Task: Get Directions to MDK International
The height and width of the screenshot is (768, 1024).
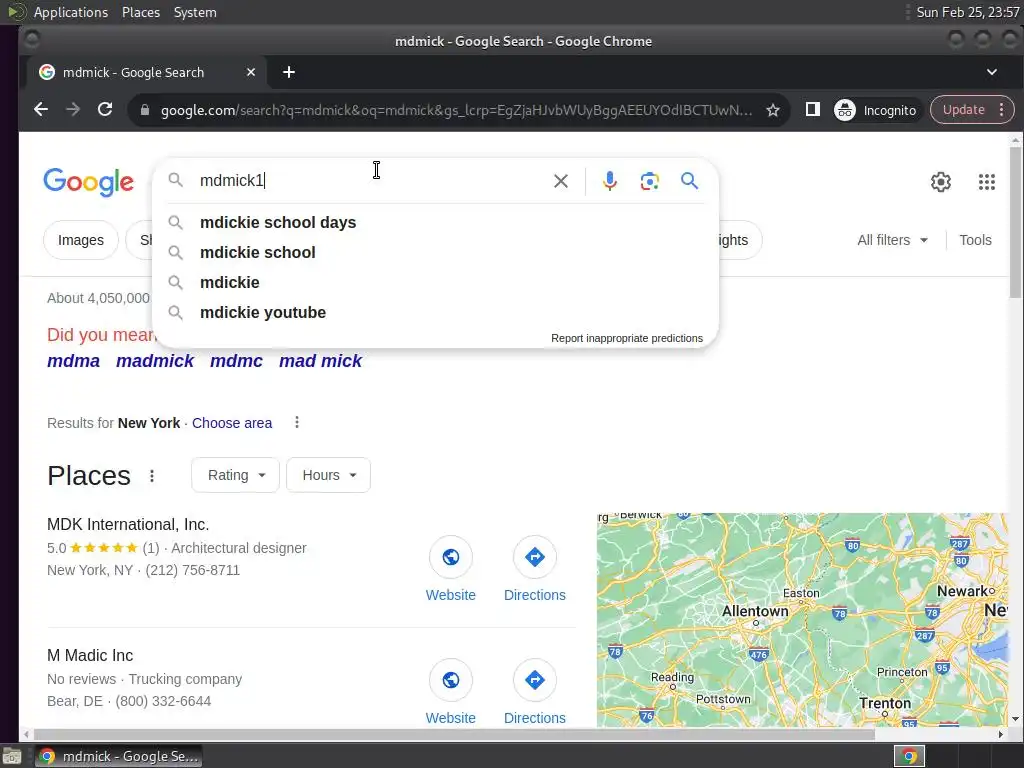Action: [534, 569]
